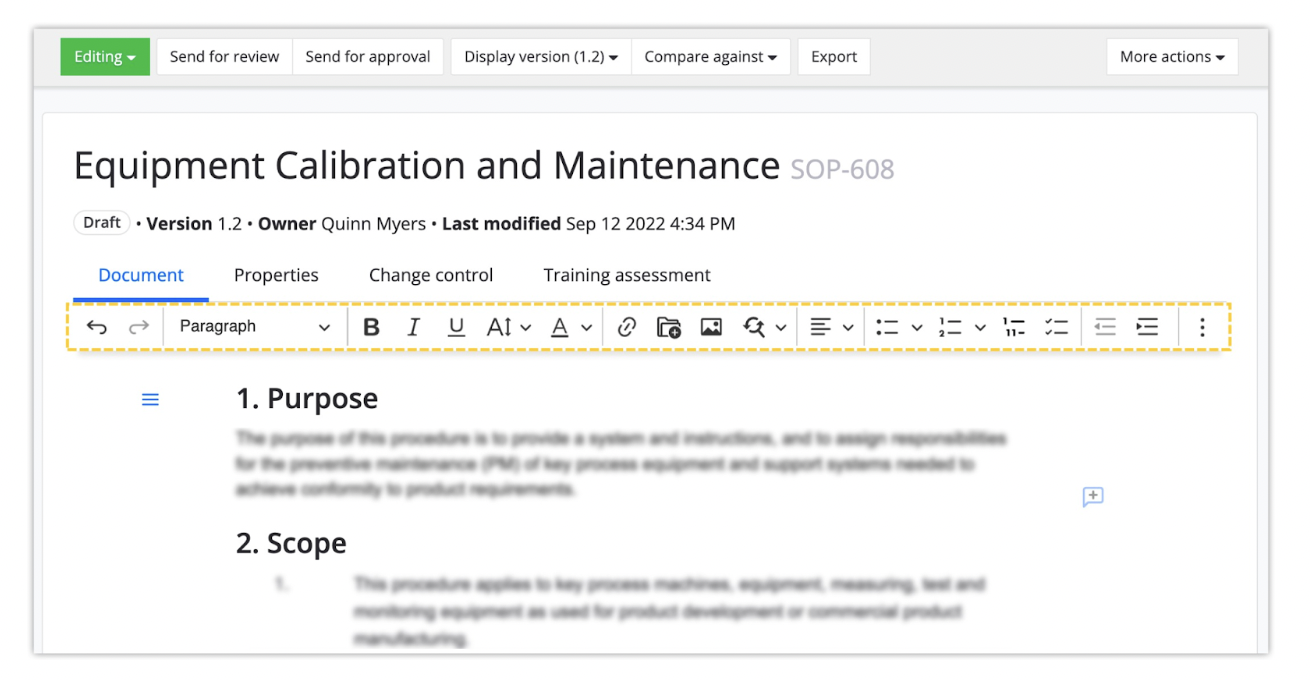Export the document

click(833, 56)
